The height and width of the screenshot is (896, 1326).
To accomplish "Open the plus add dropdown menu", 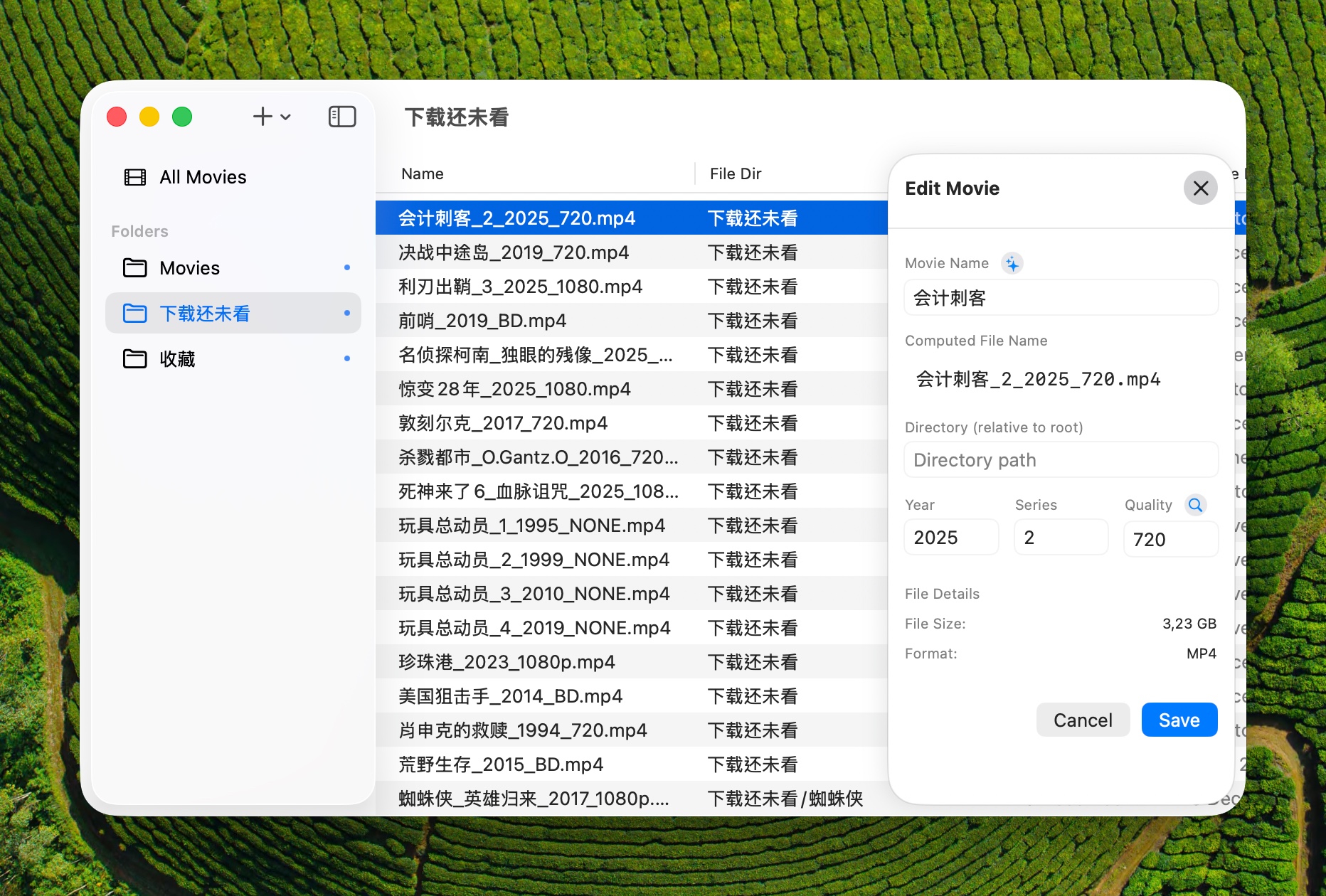I will 272,117.
